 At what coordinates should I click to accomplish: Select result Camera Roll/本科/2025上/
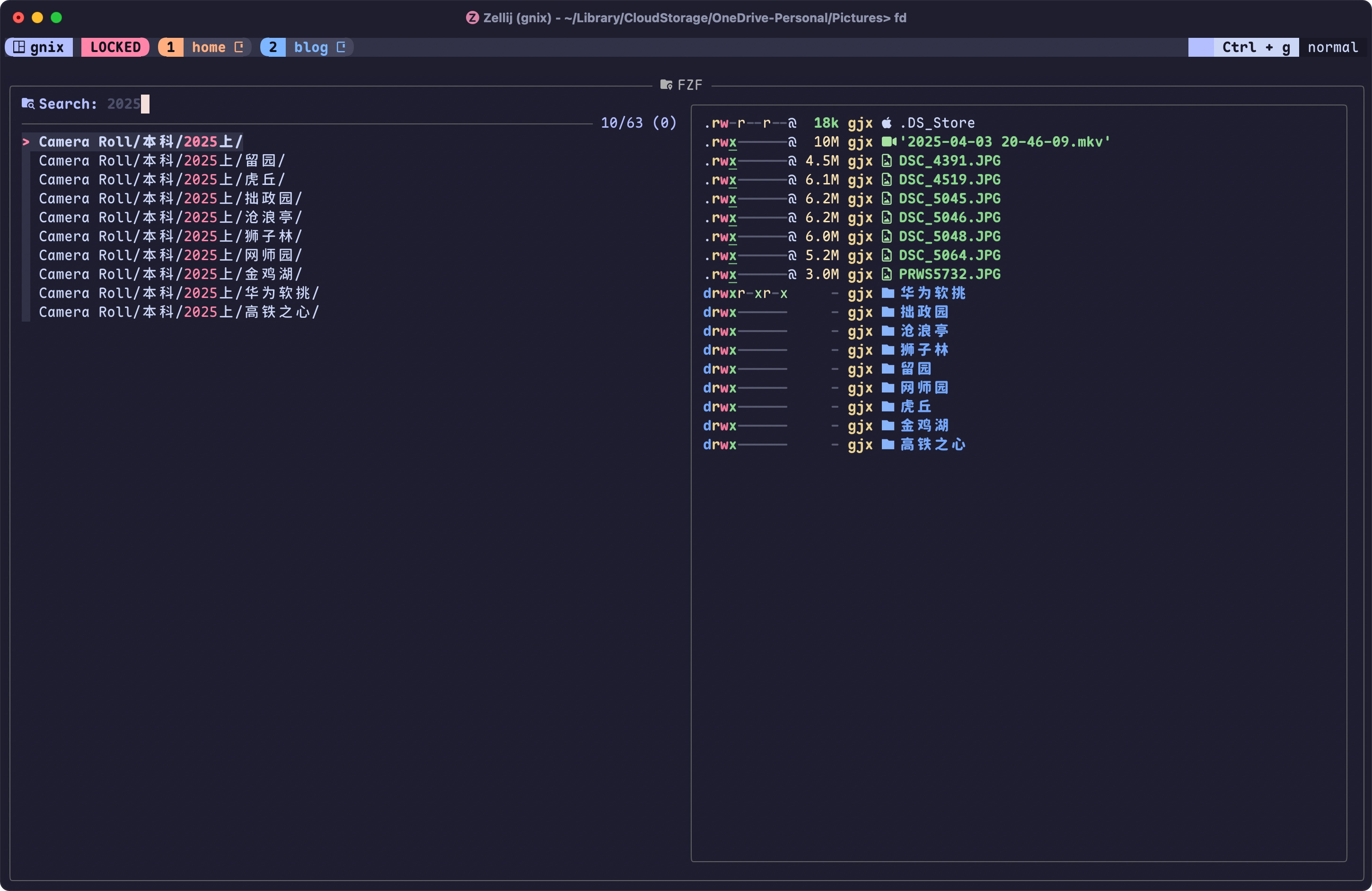(141, 142)
